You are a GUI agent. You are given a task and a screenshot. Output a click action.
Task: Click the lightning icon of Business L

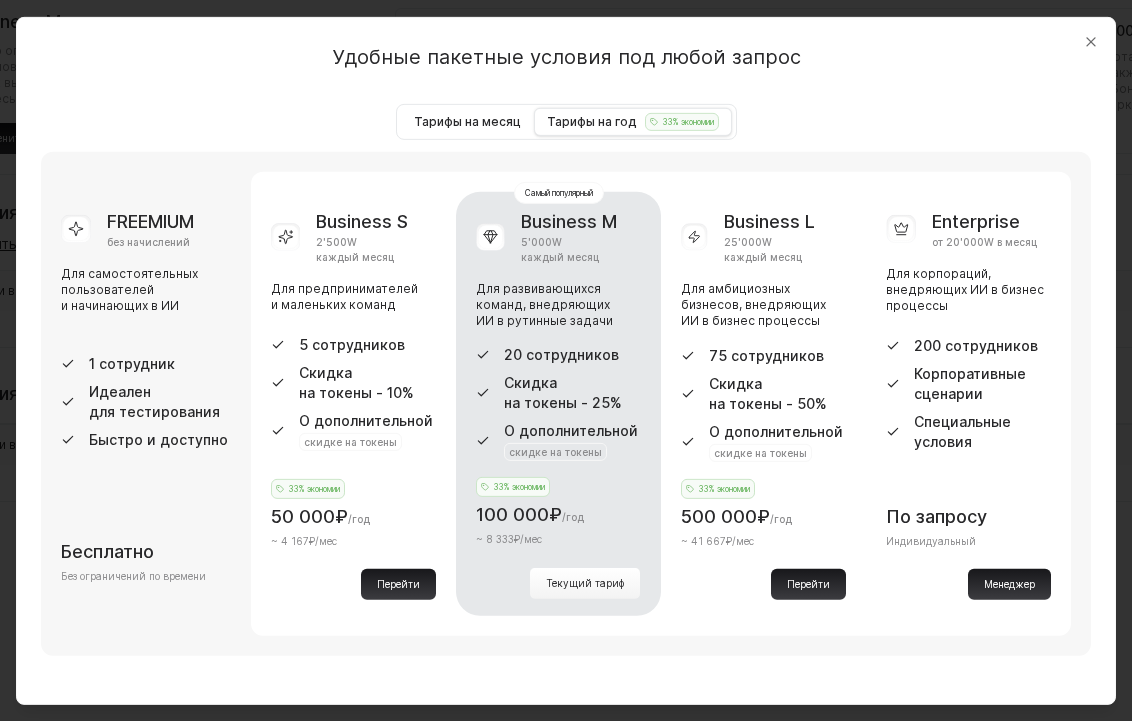tap(694, 237)
